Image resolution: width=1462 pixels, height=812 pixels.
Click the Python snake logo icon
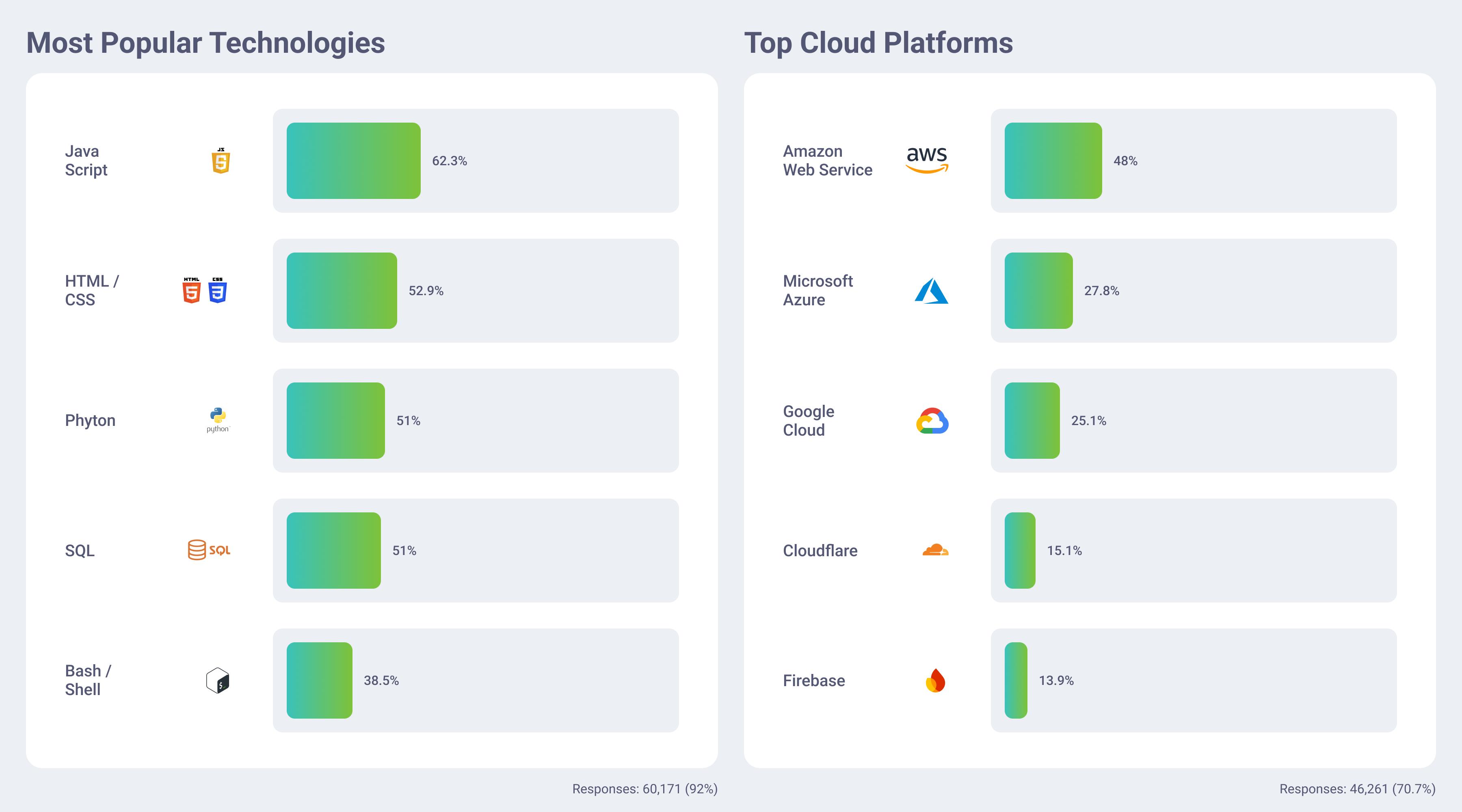pyautogui.click(x=218, y=420)
